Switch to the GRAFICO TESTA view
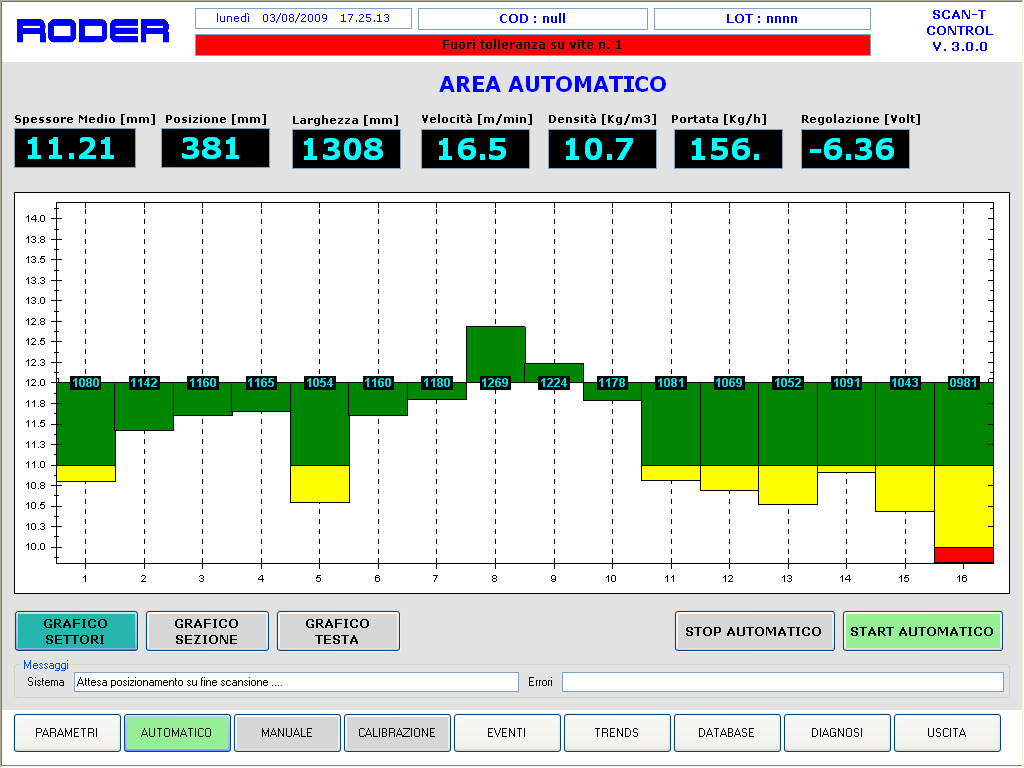This screenshot has height=768, width=1024. point(338,631)
